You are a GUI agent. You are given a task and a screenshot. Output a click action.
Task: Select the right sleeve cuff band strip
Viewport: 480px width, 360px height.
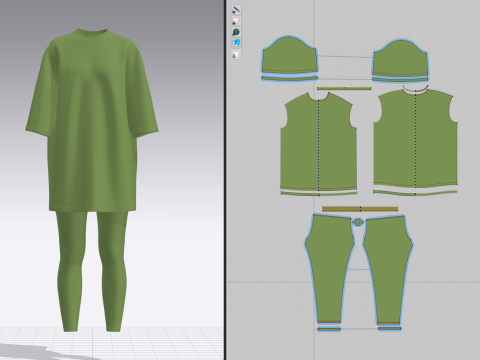tap(400, 79)
